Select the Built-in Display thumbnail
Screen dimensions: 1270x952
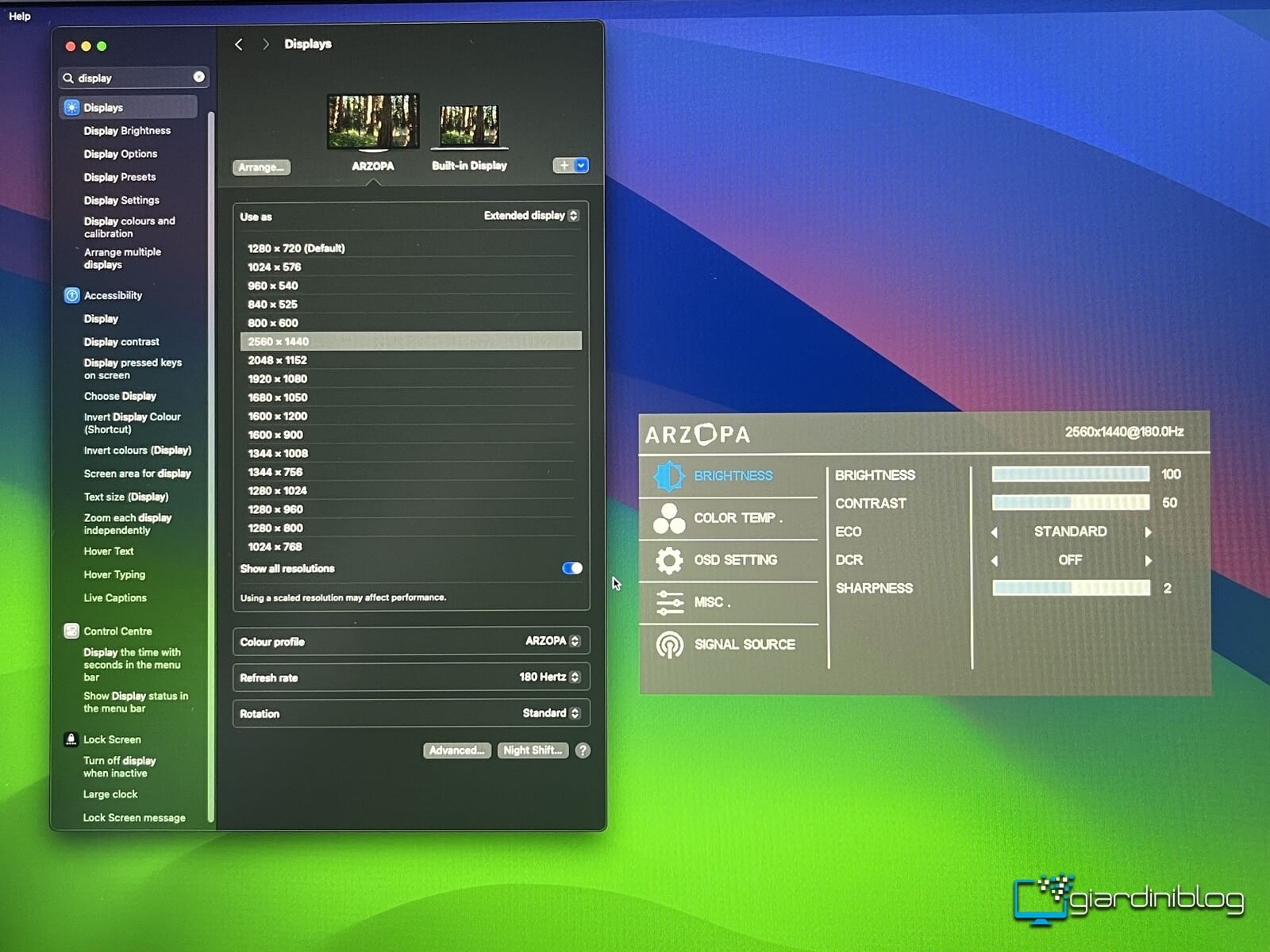pos(469,127)
